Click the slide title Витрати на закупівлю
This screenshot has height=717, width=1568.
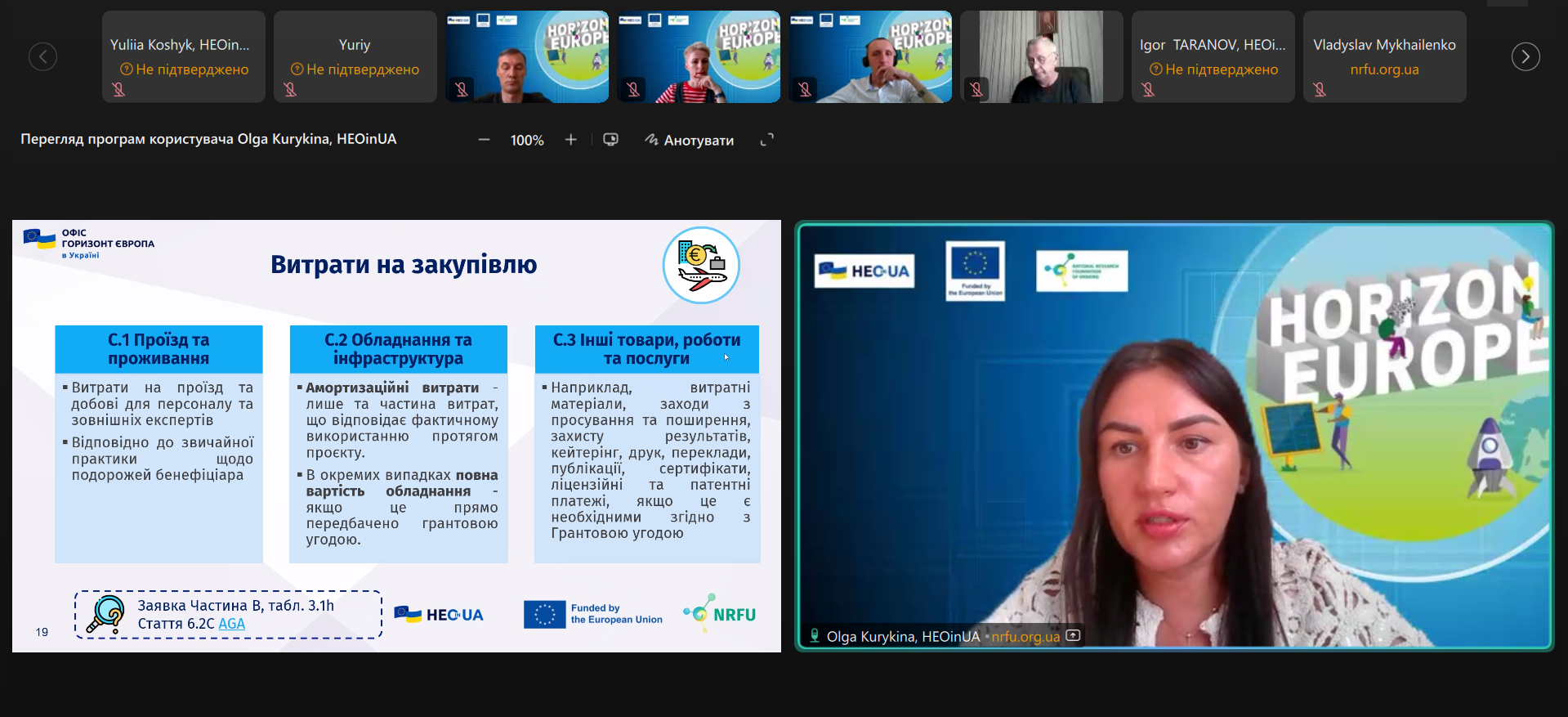click(404, 264)
